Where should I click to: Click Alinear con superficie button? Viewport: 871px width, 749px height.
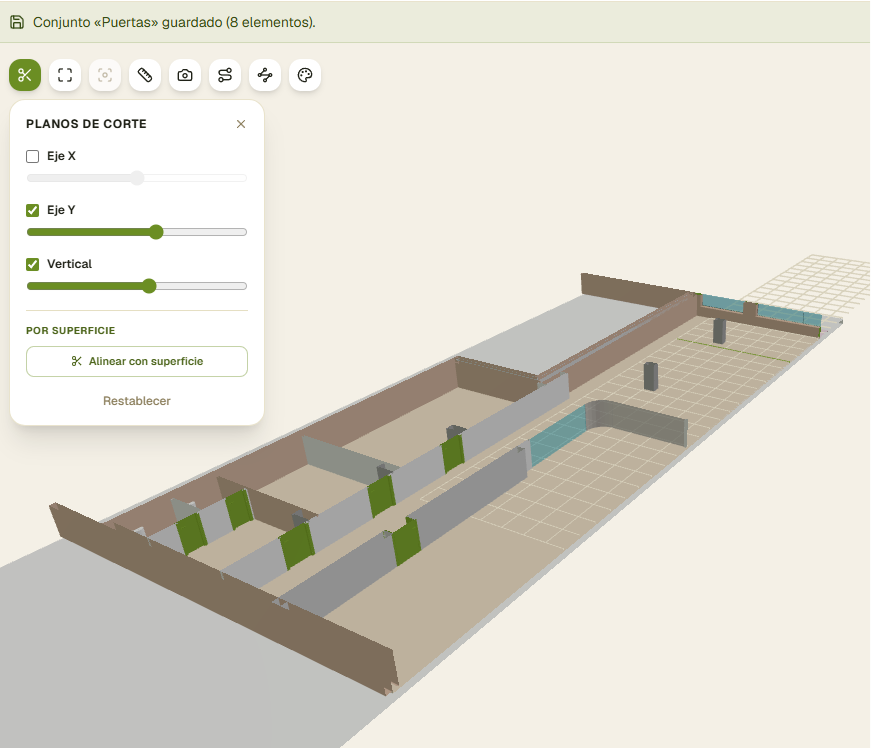tap(137, 361)
